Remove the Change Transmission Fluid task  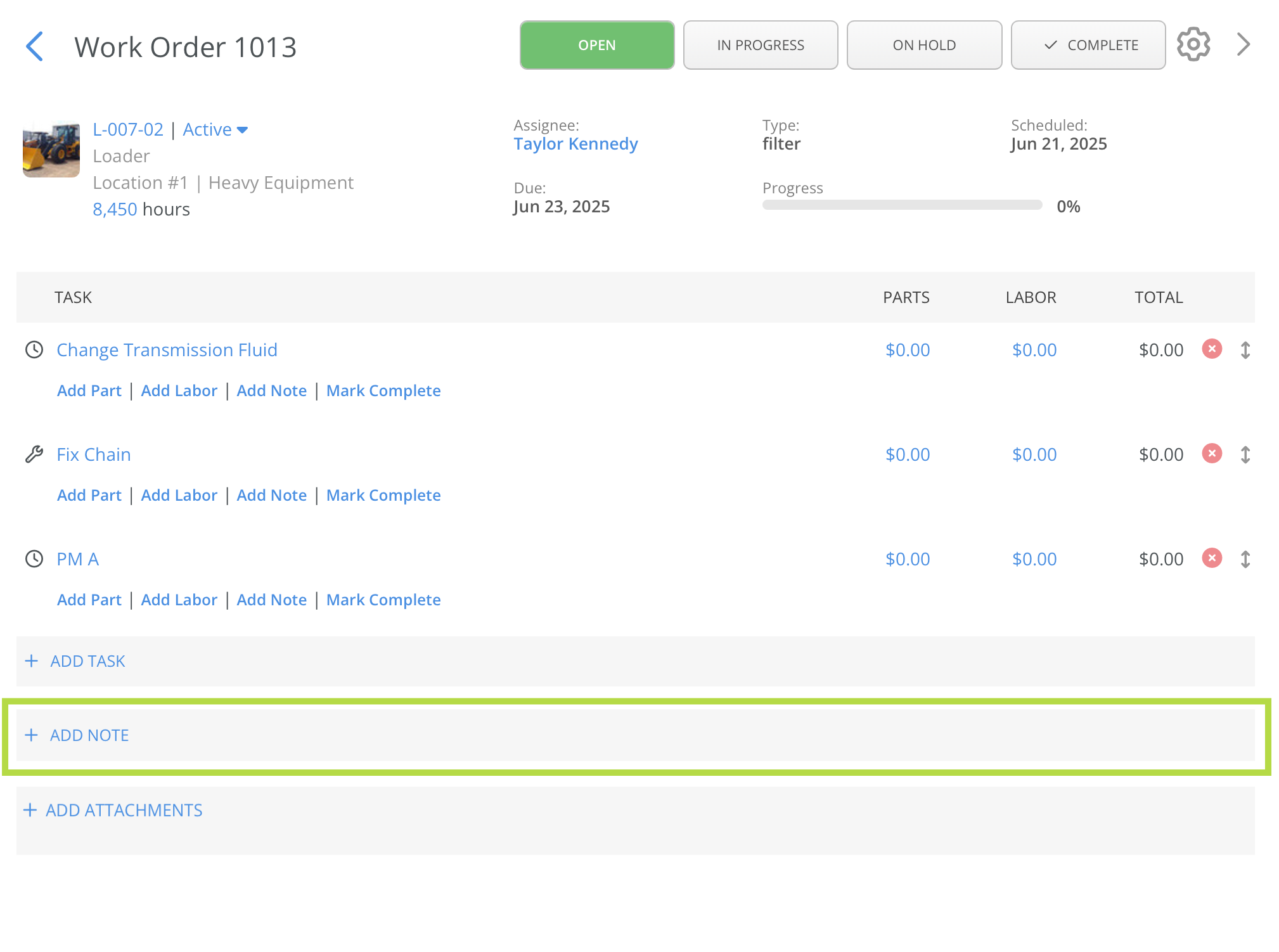pyautogui.click(x=1211, y=349)
